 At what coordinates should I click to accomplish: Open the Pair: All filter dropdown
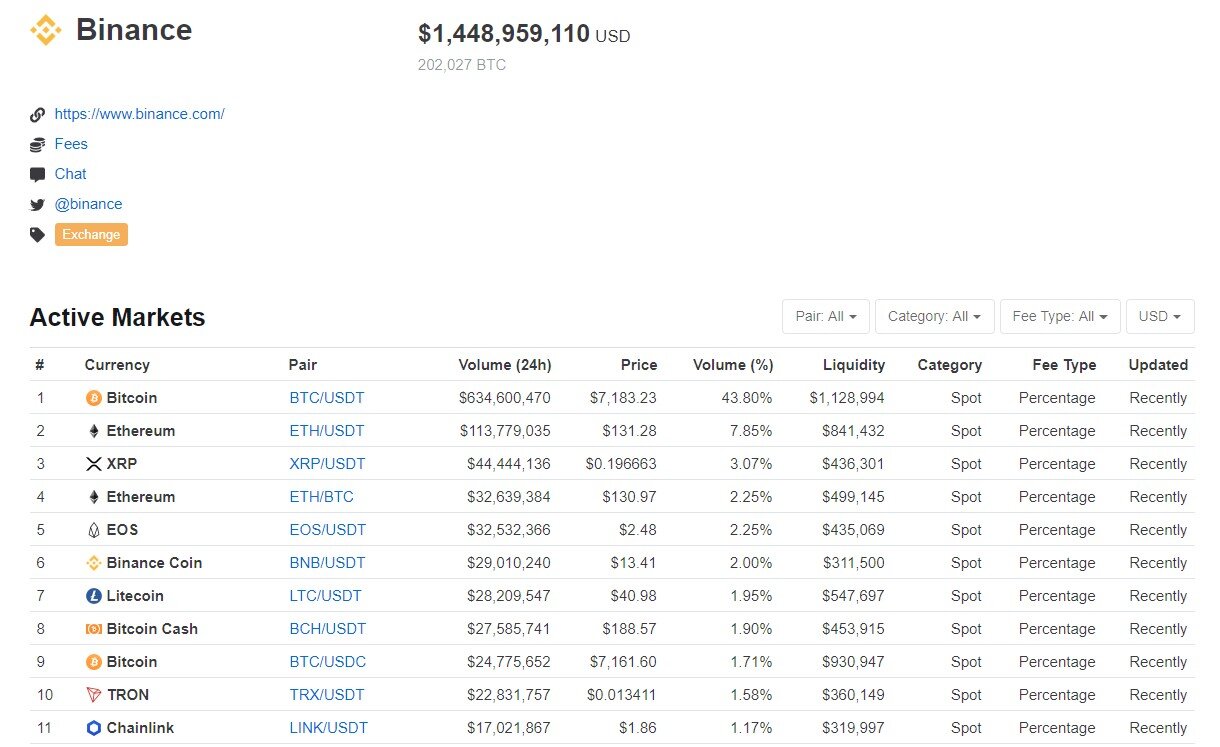click(826, 316)
